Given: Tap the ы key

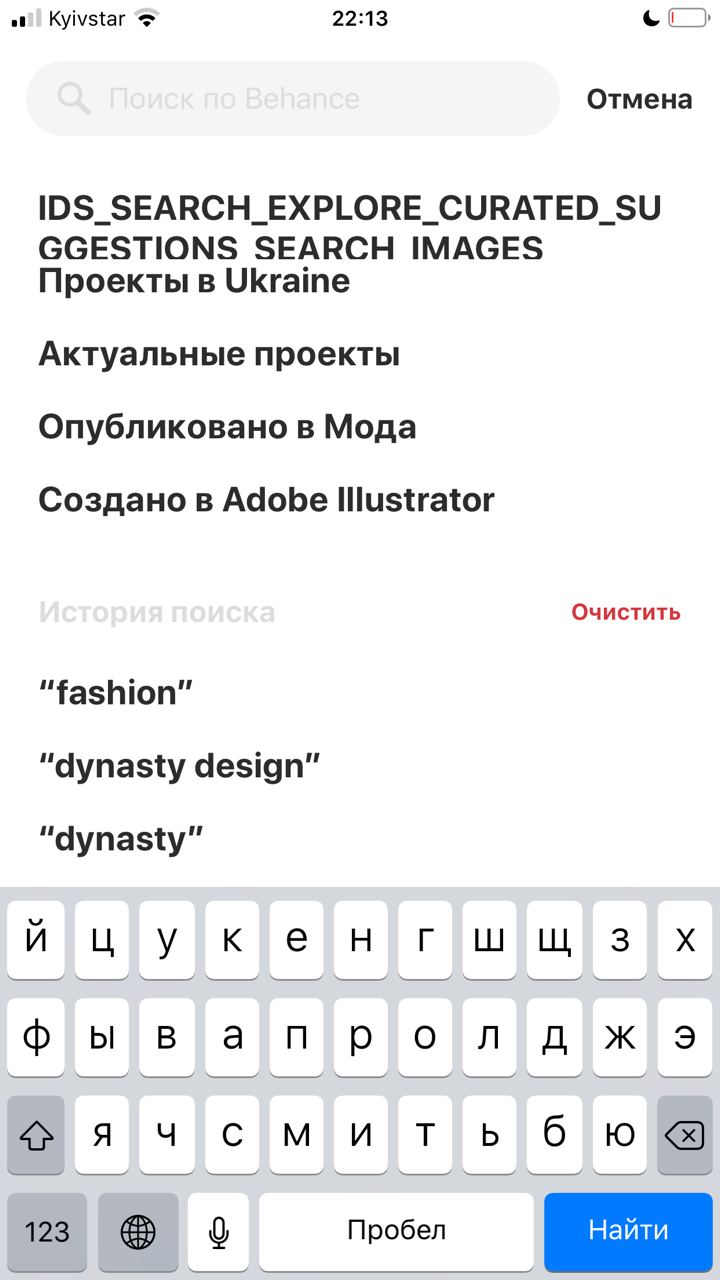Looking at the screenshot, I should [x=101, y=1038].
